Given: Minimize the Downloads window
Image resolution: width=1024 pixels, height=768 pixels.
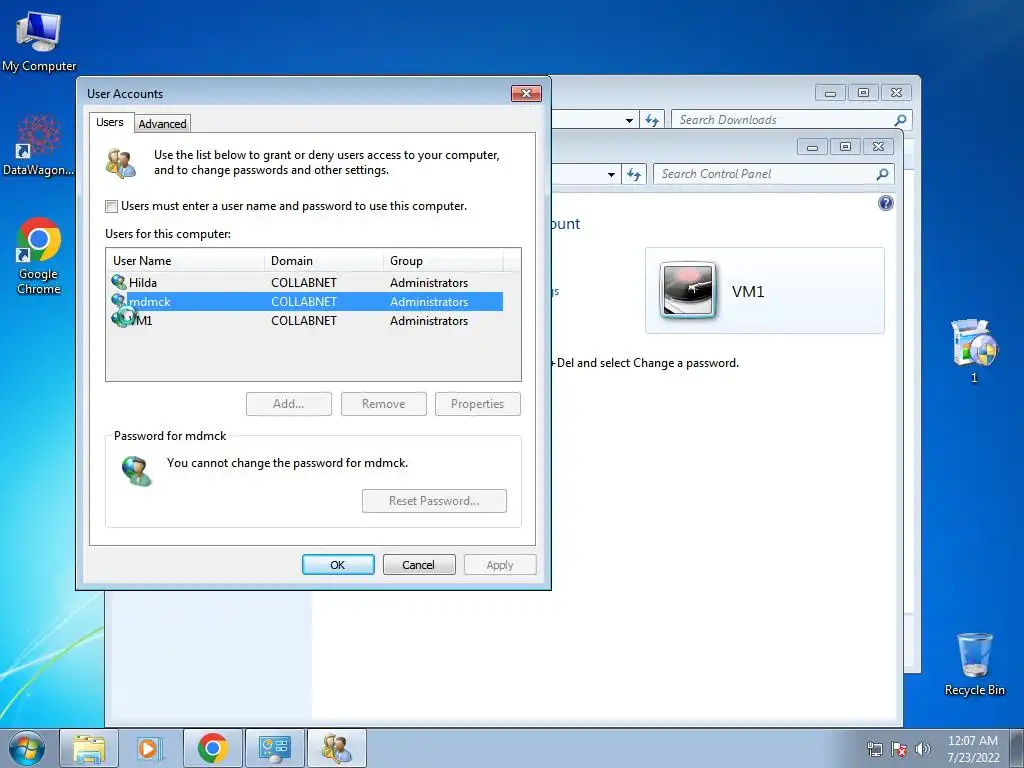Looking at the screenshot, I should coord(830,93).
